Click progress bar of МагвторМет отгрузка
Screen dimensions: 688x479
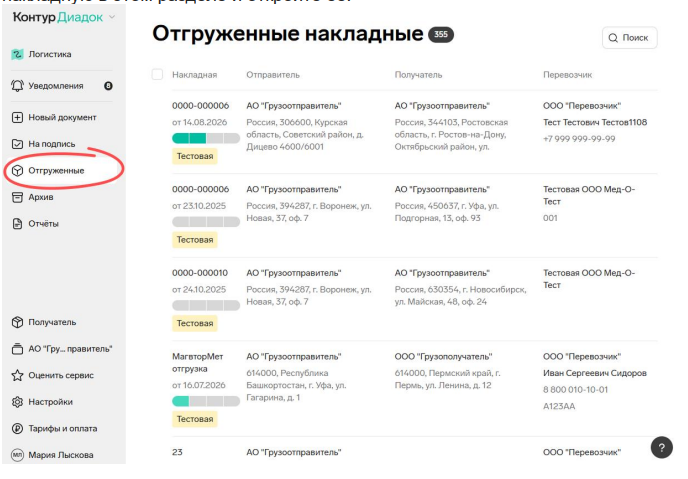point(206,401)
